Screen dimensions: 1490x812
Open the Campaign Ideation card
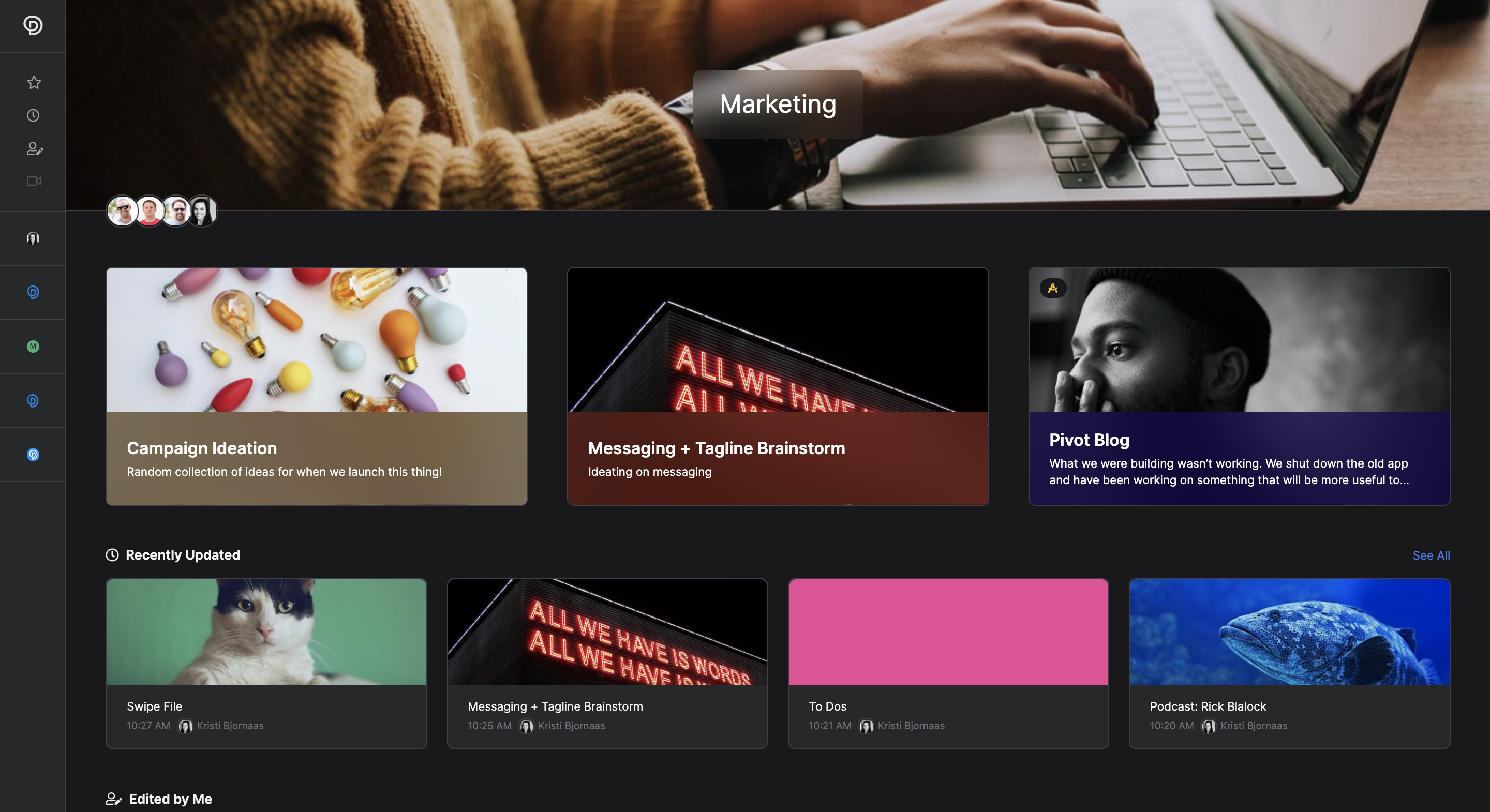point(316,386)
